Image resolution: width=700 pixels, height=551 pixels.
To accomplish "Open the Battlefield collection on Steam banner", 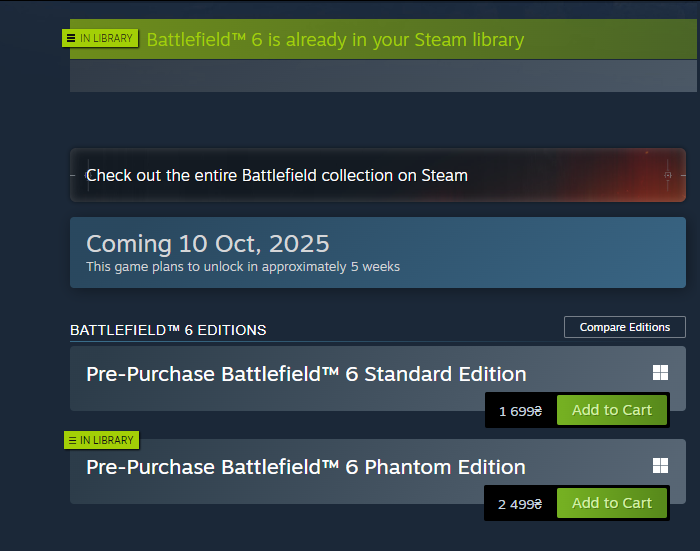I will [x=378, y=175].
